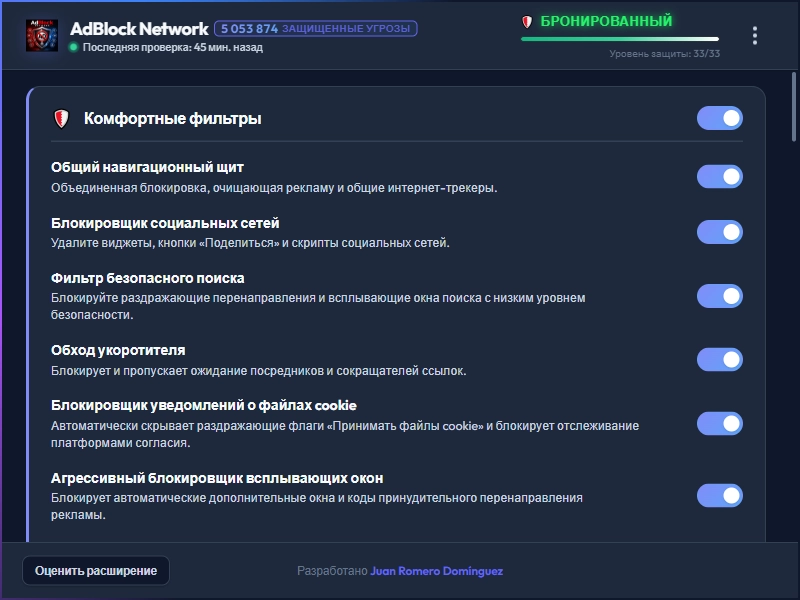The width and height of the screenshot is (800, 600).
Task: Click the Комфортные фильтры section heading
Action: (x=172, y=118)
